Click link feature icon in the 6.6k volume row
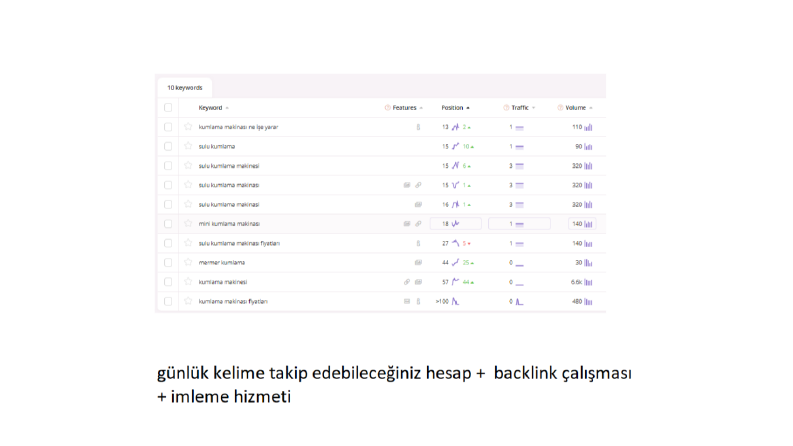793x446 pixels. point(407,282)
